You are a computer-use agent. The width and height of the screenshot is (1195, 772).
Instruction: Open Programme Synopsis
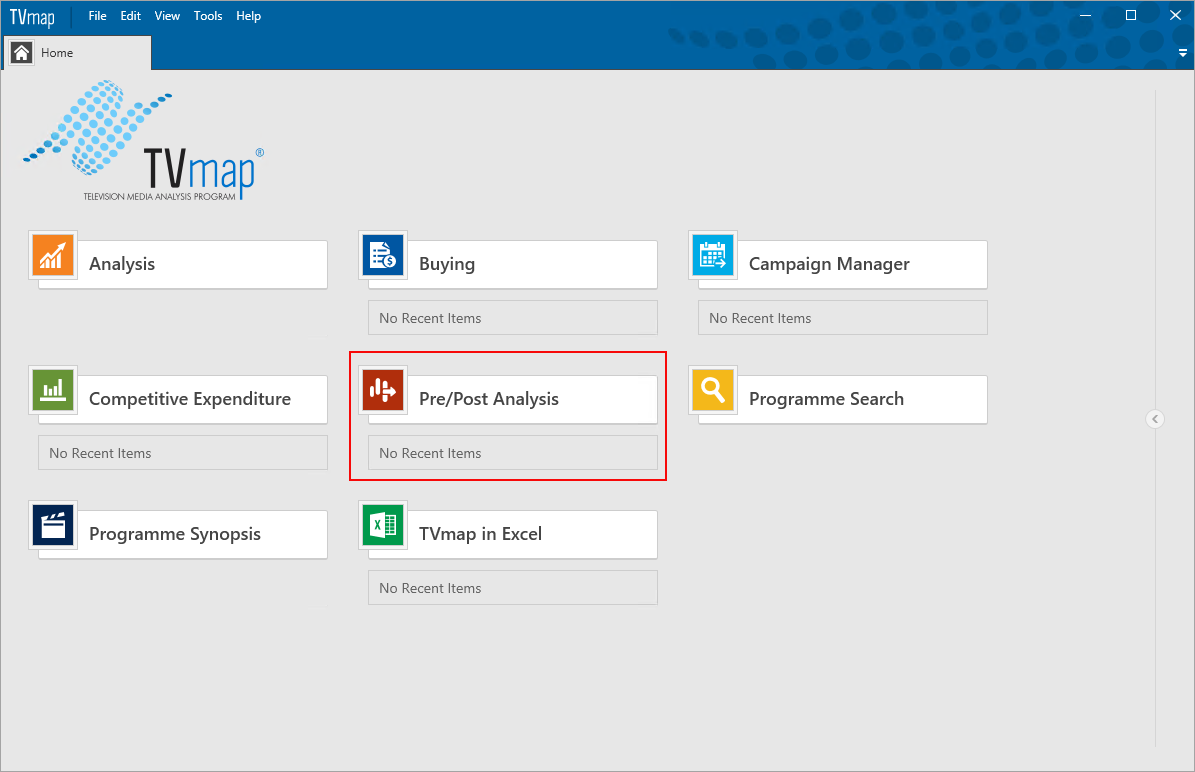(183, 534)
